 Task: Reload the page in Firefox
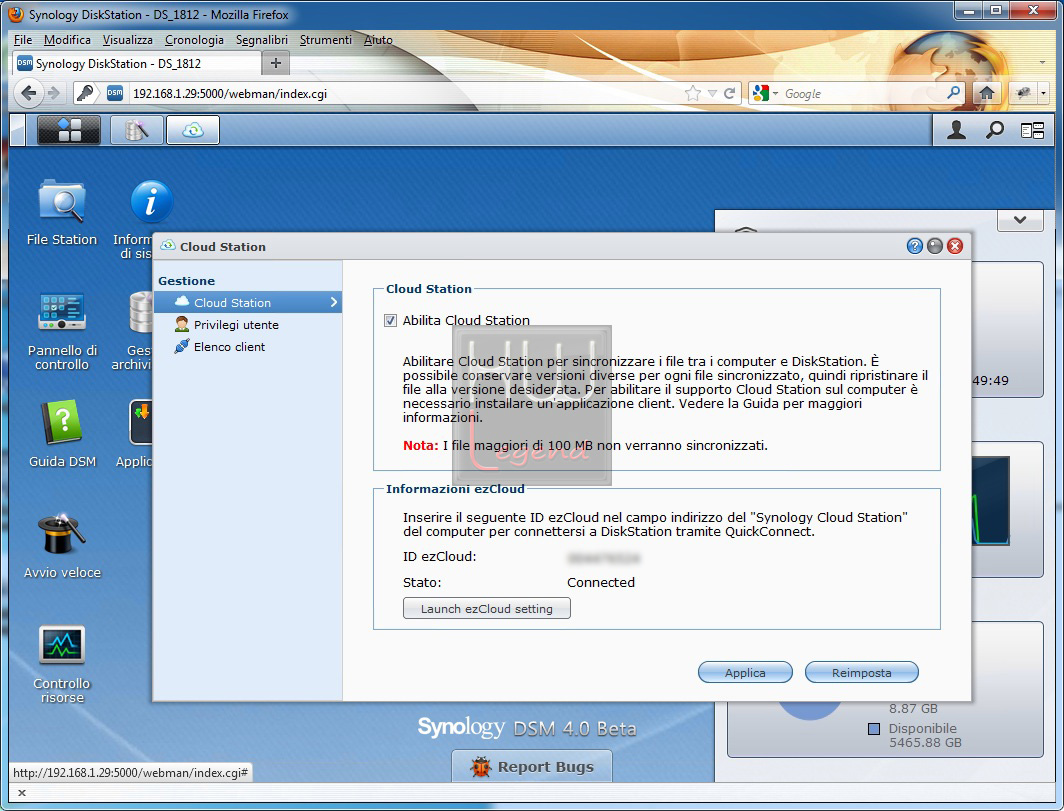(x=729, y=93)
